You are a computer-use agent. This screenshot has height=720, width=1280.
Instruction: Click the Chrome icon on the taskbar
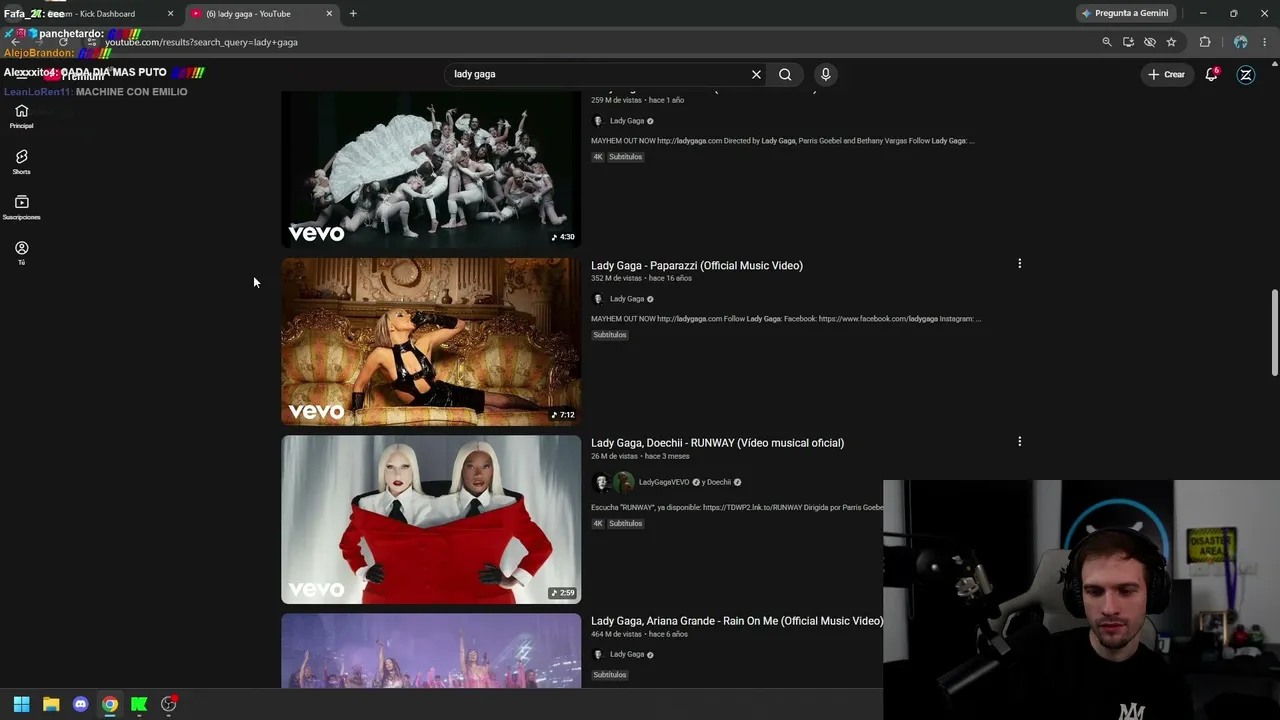point(110,704)
